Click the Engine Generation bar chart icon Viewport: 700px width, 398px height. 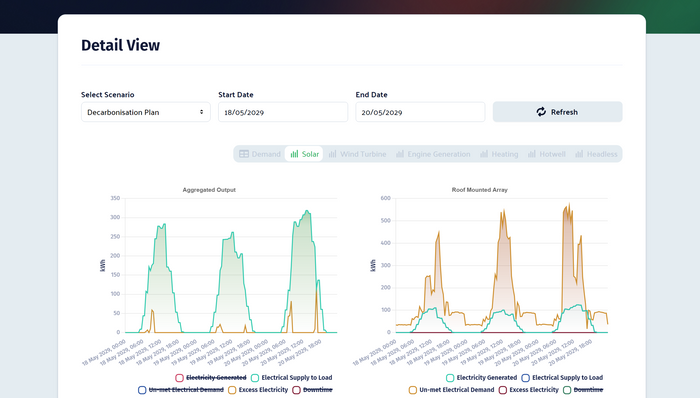(400, 154)
